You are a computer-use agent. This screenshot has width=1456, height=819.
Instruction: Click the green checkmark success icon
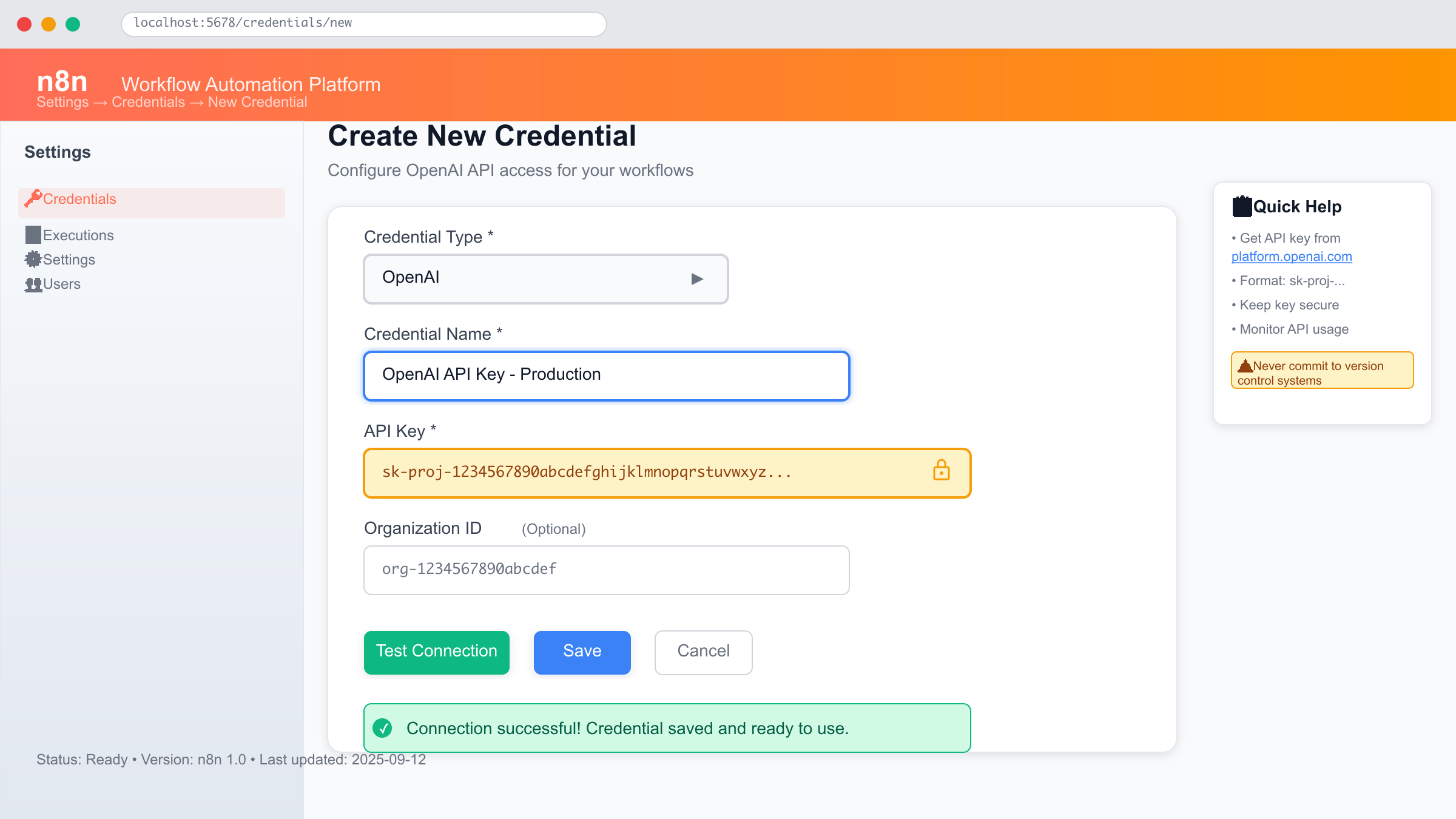(x=382, y=728)
